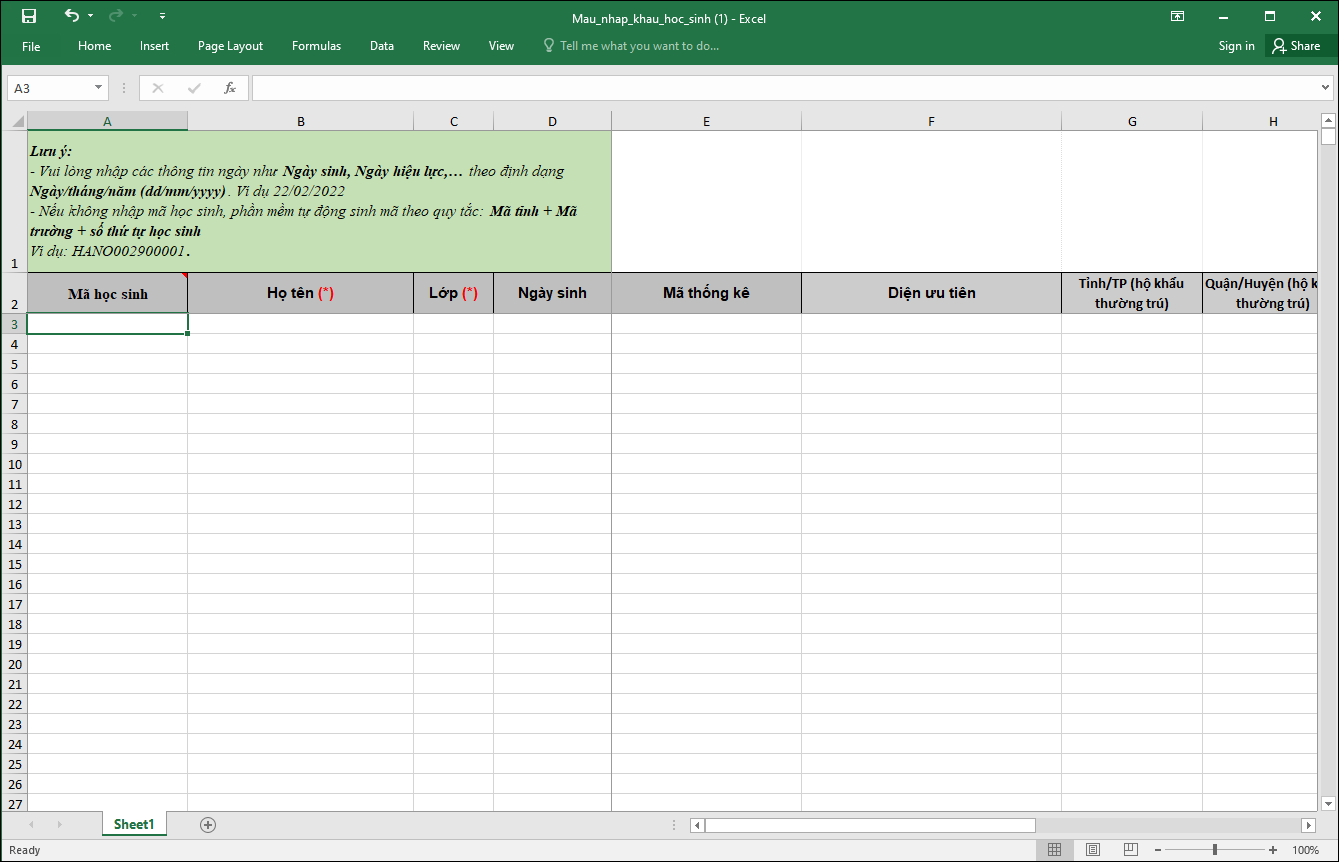Image resolution: width=1339 pixels, height=862 pixels.
Task: Click the next sheet navigation arrow
Action: click(x=60, y=825)
